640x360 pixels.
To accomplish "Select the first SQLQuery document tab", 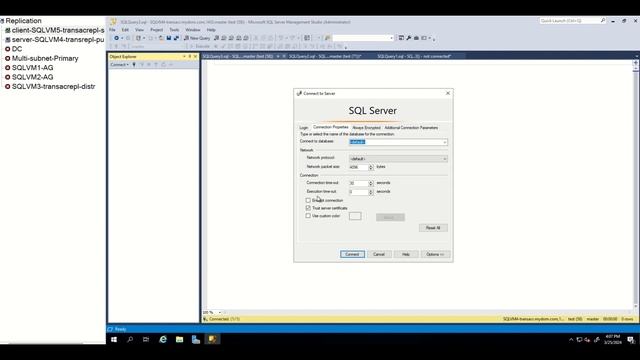I will 238,56.
